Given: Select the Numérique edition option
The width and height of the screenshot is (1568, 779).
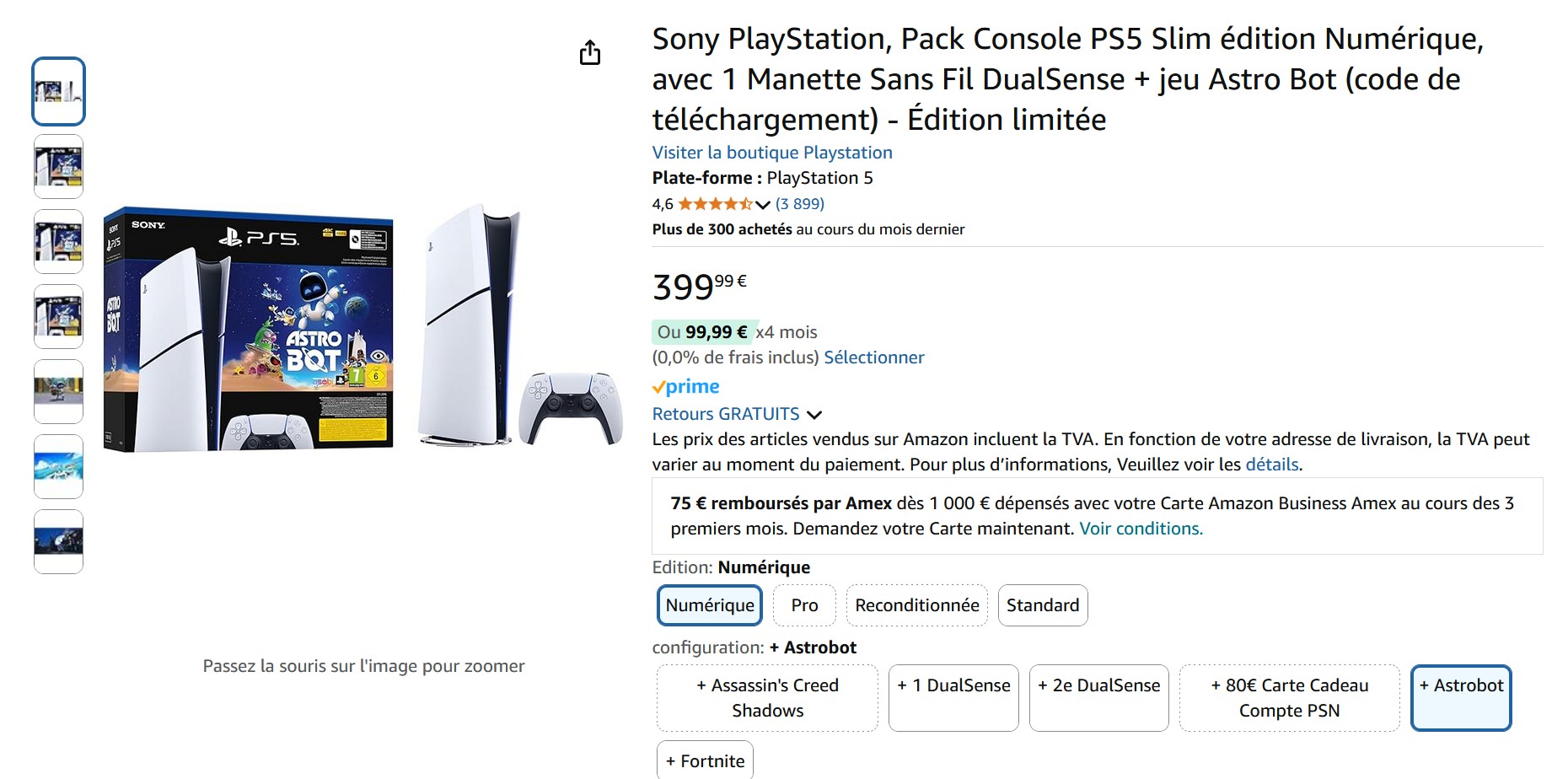Looking at the screenshot, I should click(x=710, y=605).
